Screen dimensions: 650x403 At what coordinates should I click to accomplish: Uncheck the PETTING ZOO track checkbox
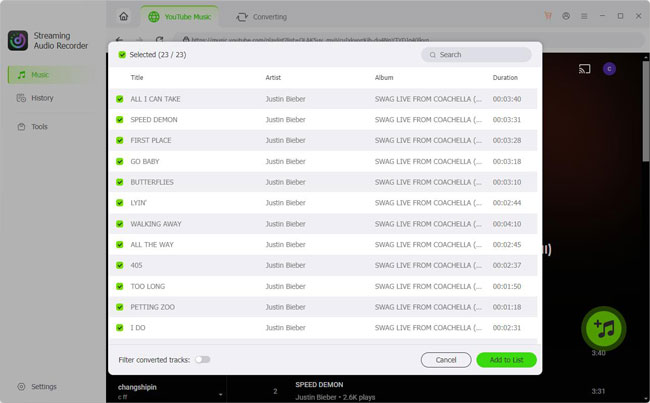pyautogui.click(x=120, y=307)
